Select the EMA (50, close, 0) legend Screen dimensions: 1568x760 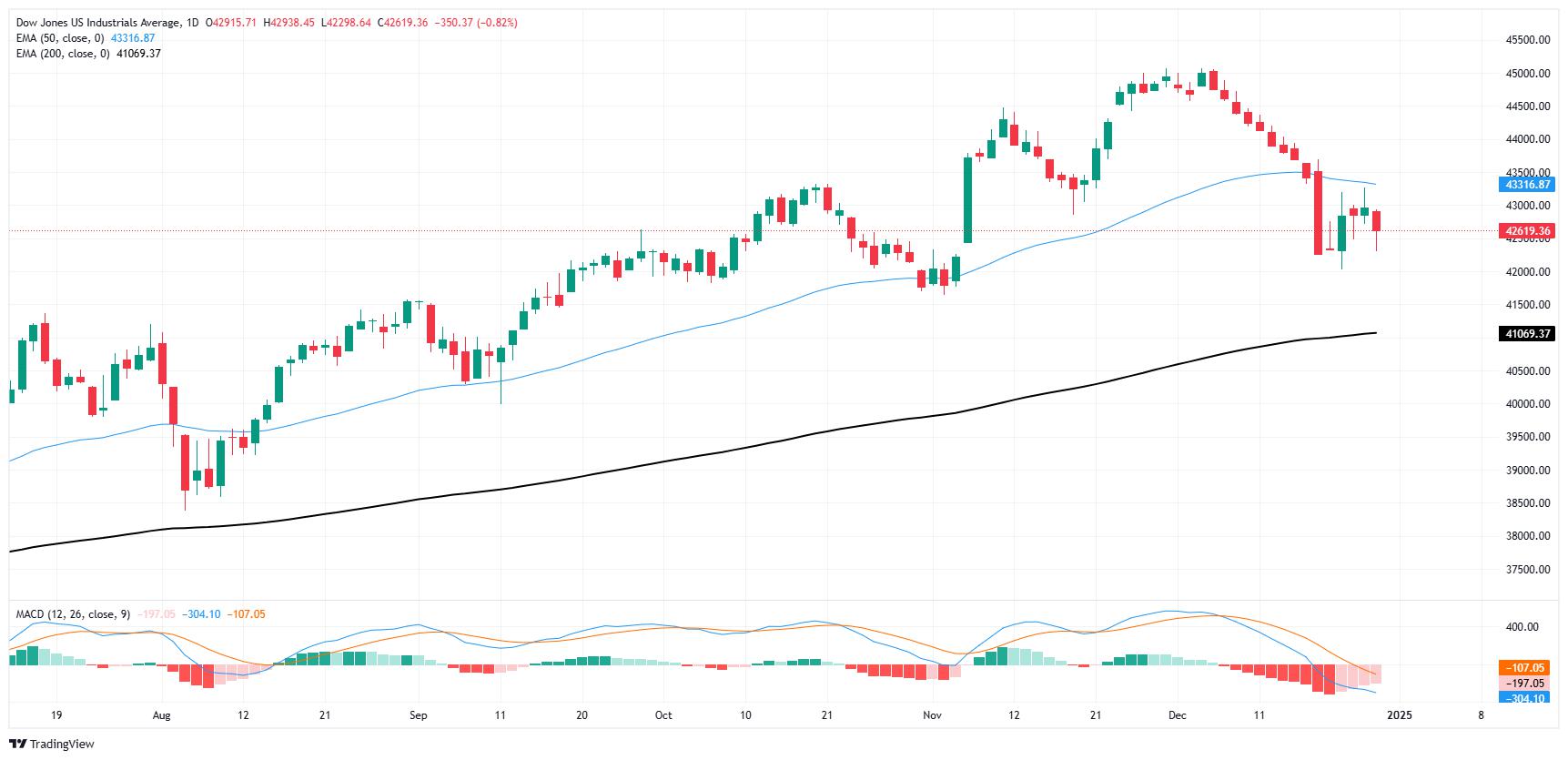[x=62, y=38]
